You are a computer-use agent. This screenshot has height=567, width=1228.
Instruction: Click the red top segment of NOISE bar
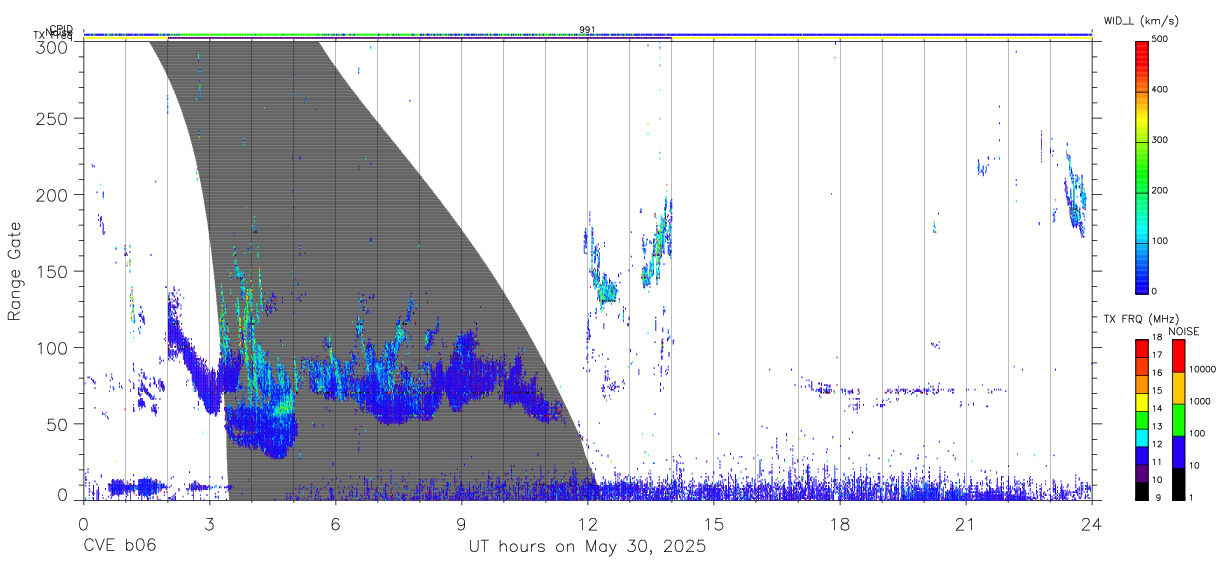[1178, 356]
